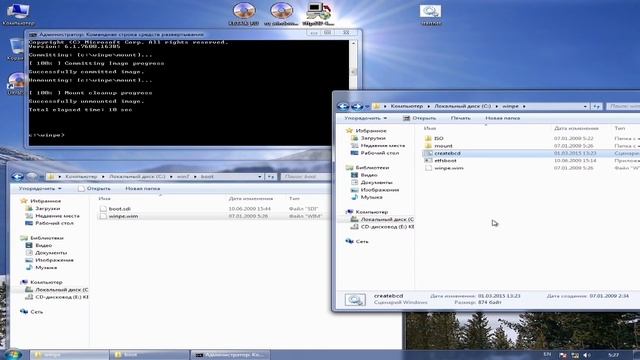Open Загрузки in winpe window sidebar
This screenshot has height=360, width=640.
(x=373, y=138)
